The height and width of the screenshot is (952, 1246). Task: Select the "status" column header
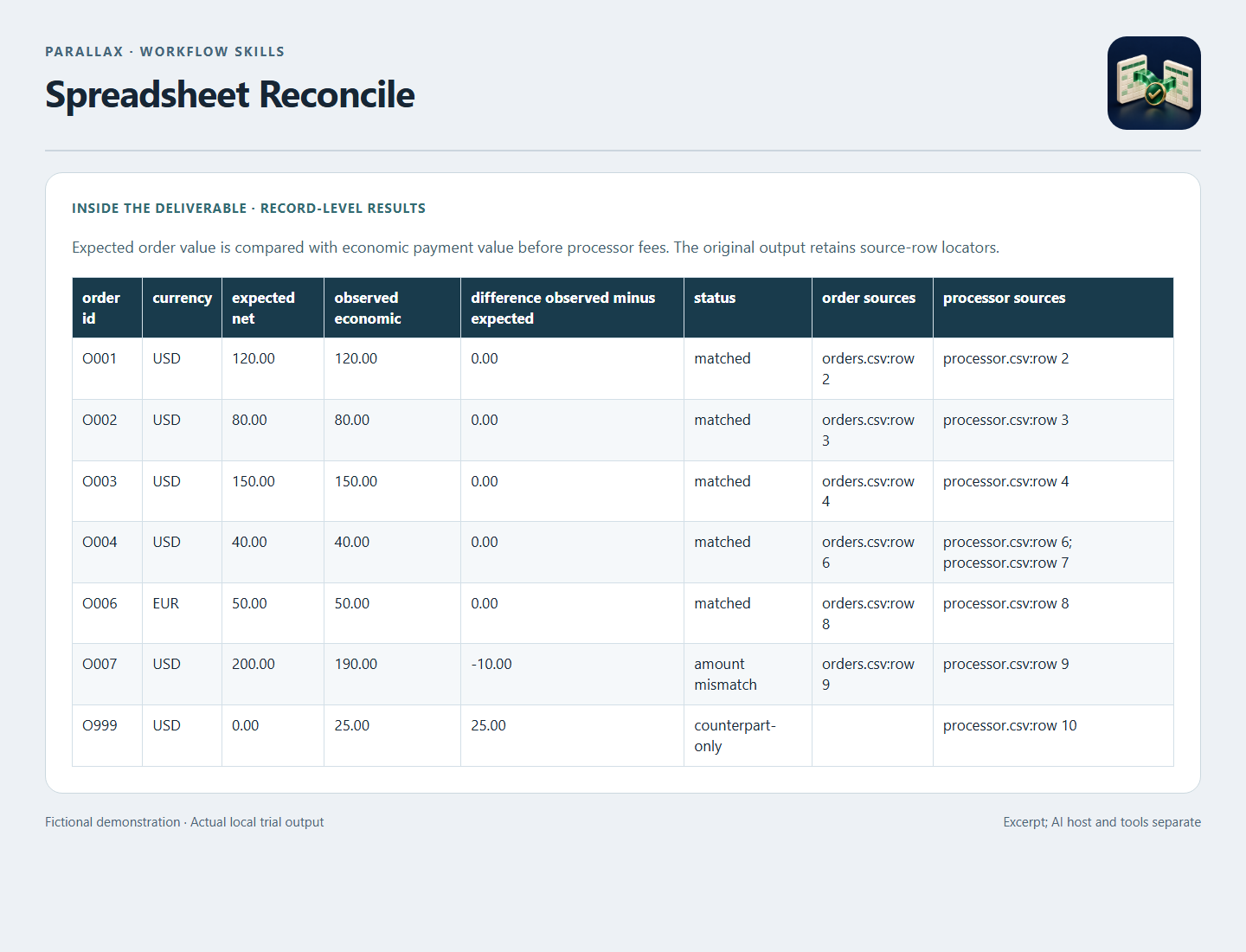[x=748, y=308]
